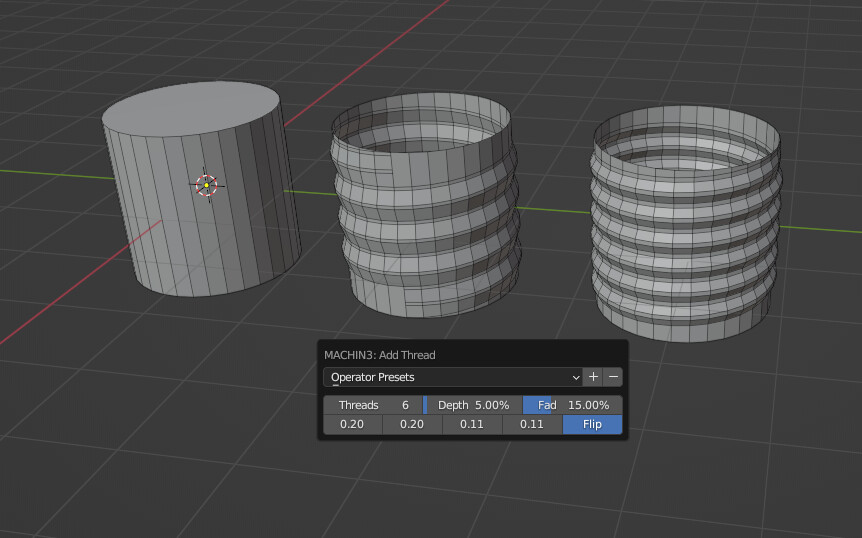Toggle the Flip option

(592, 424)
